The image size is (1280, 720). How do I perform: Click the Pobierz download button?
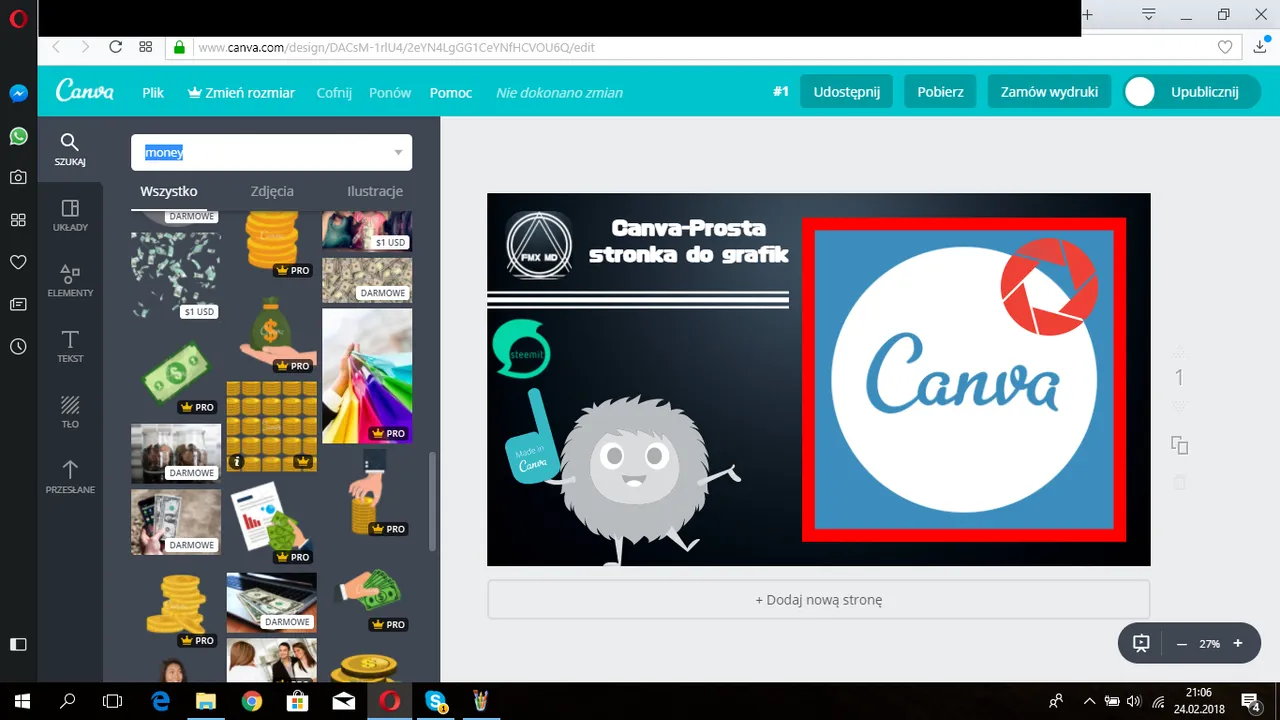(x=940, y=91)
